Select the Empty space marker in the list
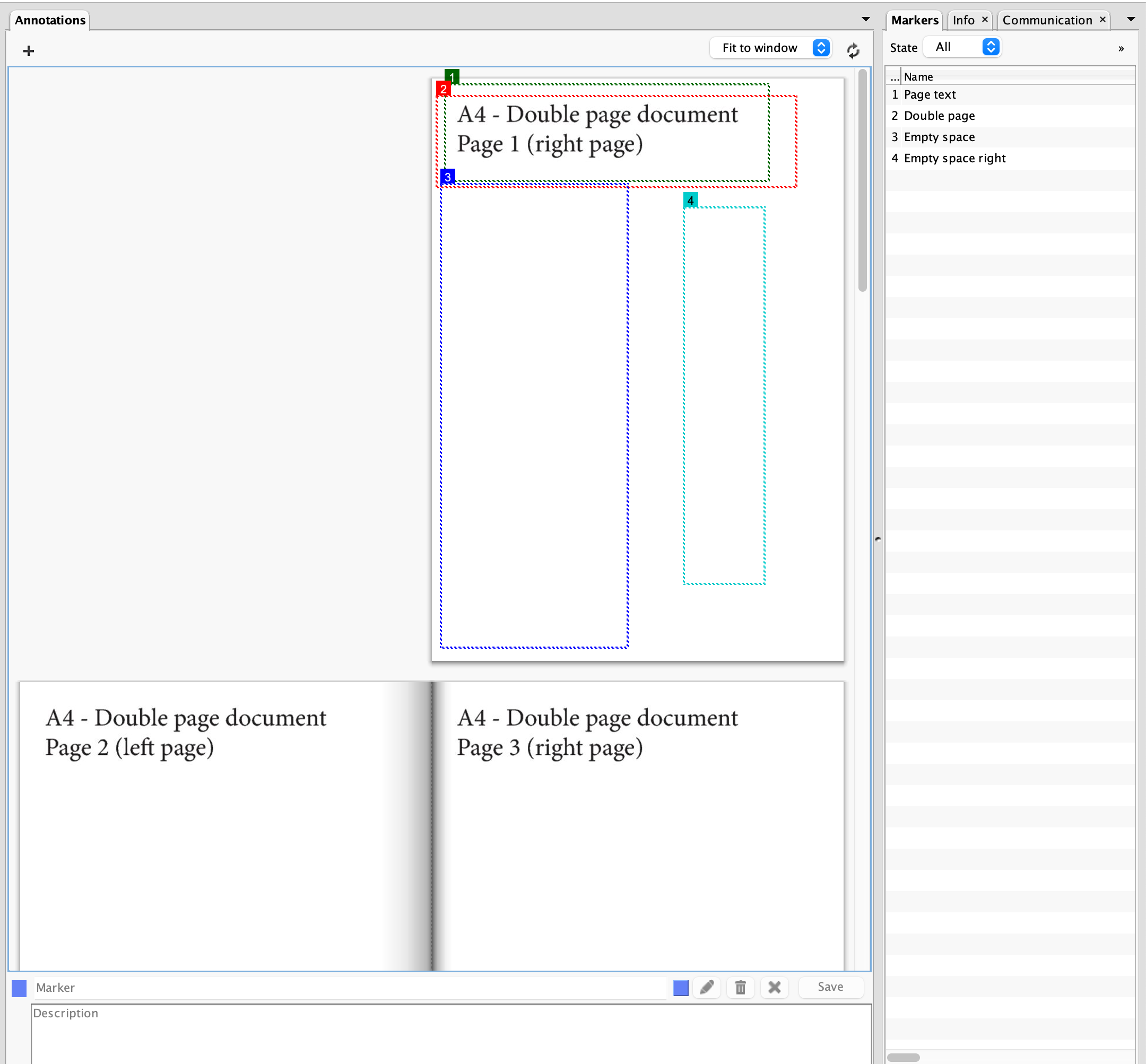 point(939,136)
